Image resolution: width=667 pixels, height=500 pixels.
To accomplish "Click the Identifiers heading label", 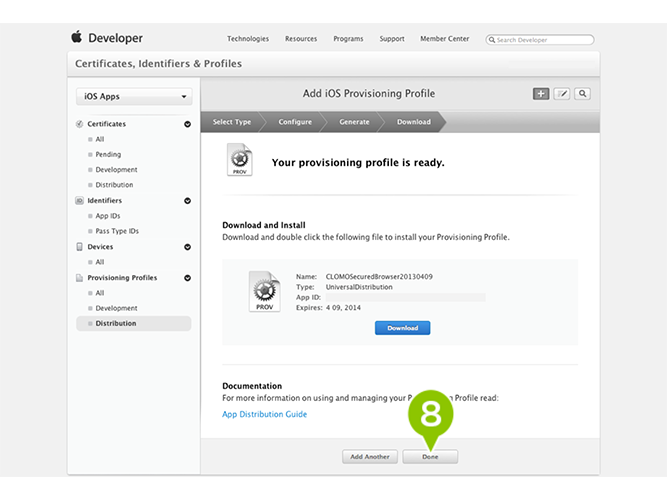I will (105, 200).
